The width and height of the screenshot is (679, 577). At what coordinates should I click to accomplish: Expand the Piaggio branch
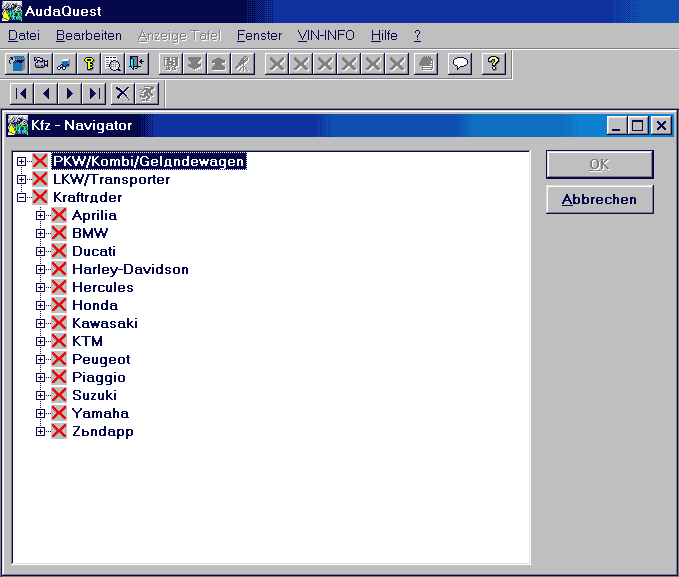tap(40, 377)
